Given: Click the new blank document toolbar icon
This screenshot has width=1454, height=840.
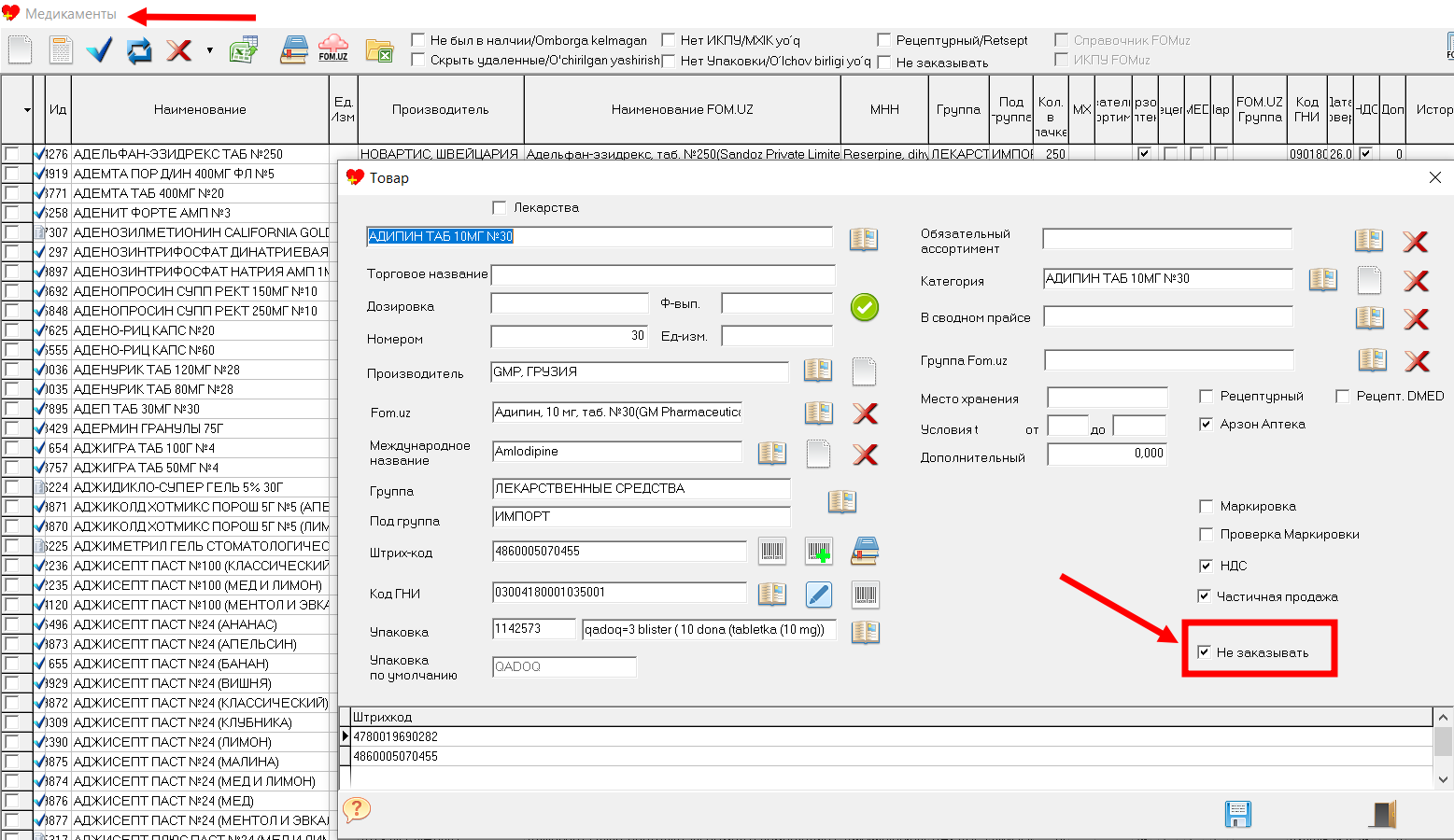Looking at the screenshot, I should click(x=20, y=49).
